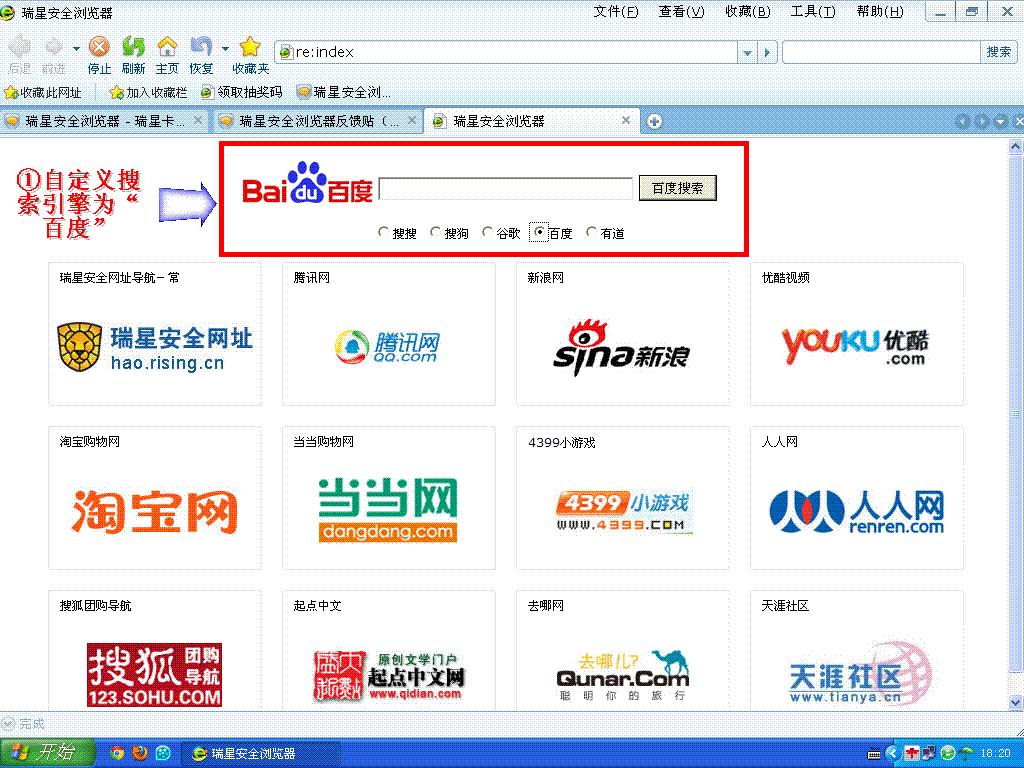Close the 瑞星安全浏览器反馈贴 tab
This screenshot has height=768, width=1024.
point(411,120)
